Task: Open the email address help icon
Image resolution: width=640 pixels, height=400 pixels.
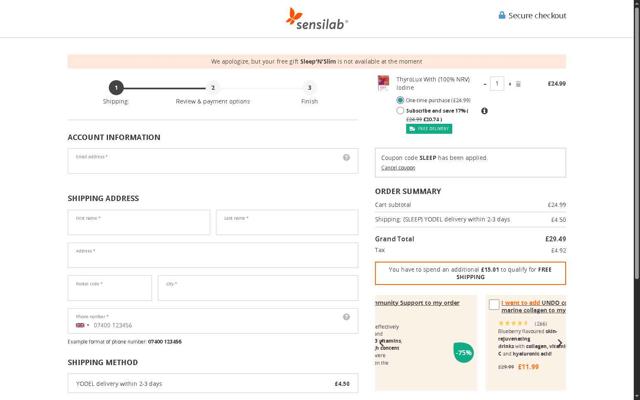Action: click(x=346, y=158)
